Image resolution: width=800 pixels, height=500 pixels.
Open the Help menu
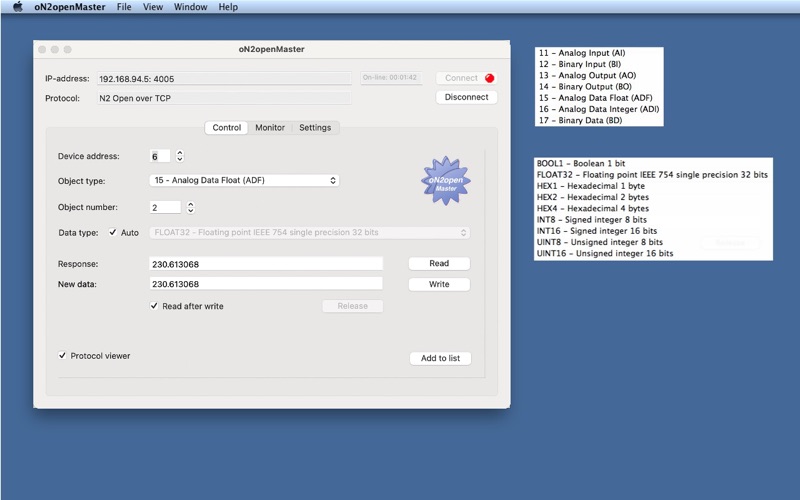point(228,7)
